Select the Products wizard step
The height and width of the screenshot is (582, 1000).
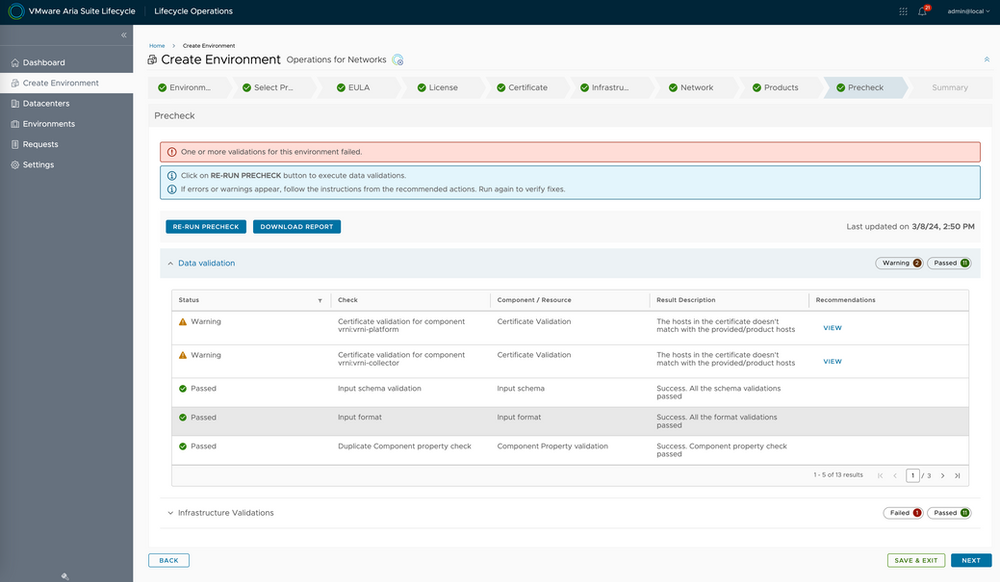780,88
